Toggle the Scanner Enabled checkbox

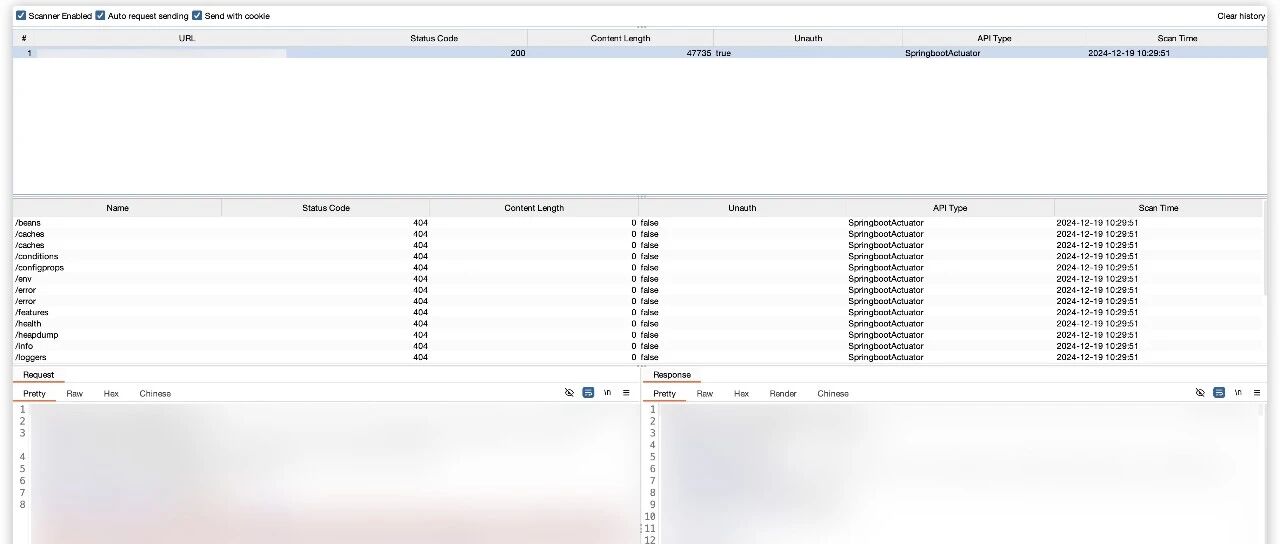[21, 16]
